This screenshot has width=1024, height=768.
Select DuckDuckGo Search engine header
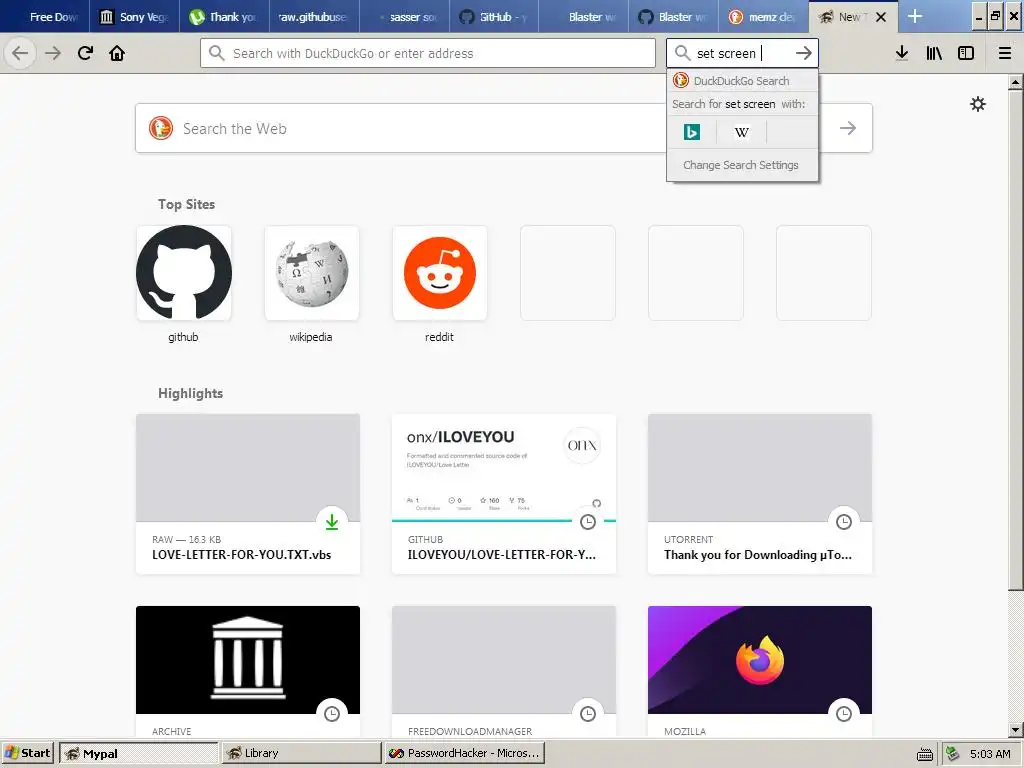pos(742,80)
